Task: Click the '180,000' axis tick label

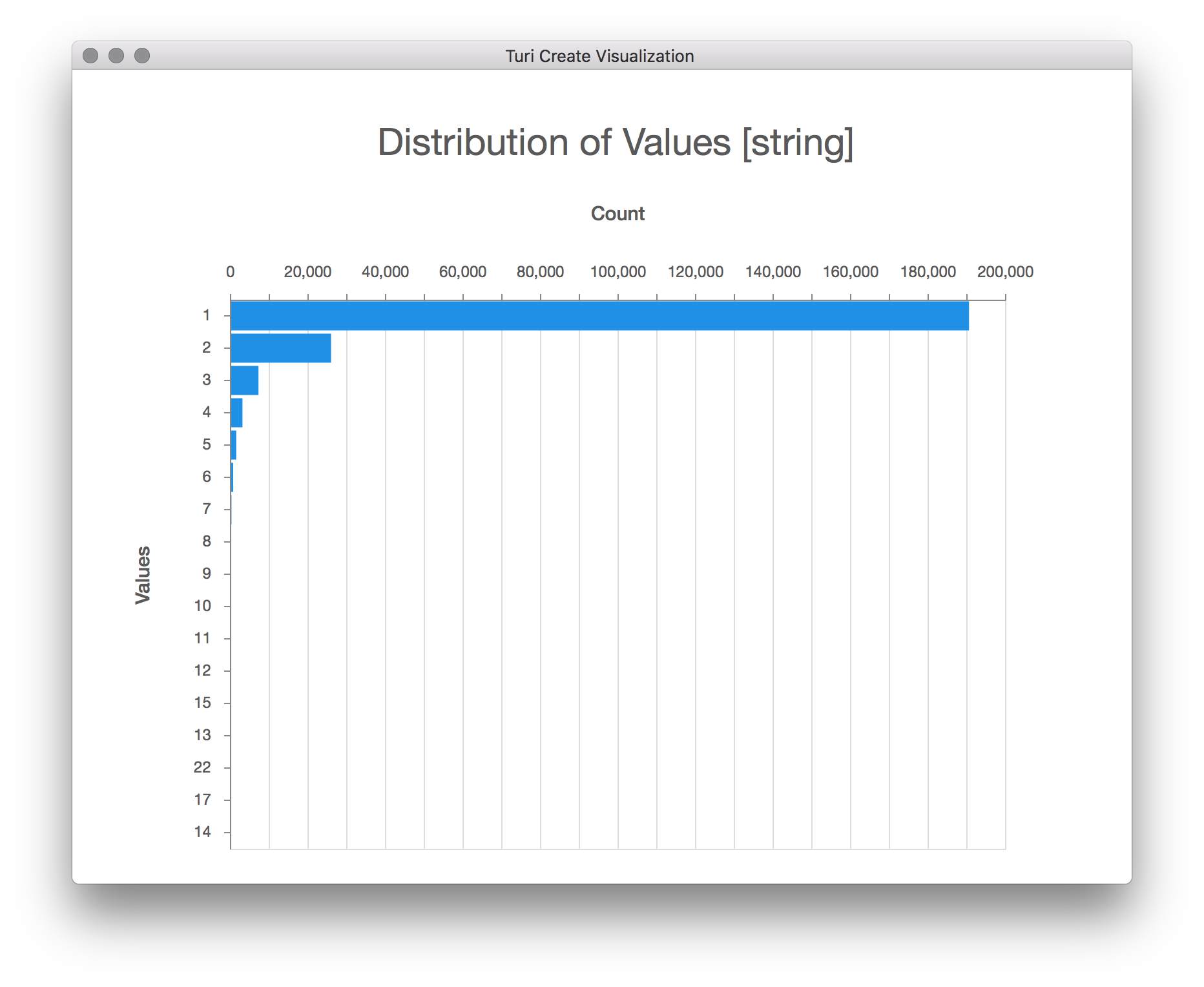Action: tap(928, 272)
